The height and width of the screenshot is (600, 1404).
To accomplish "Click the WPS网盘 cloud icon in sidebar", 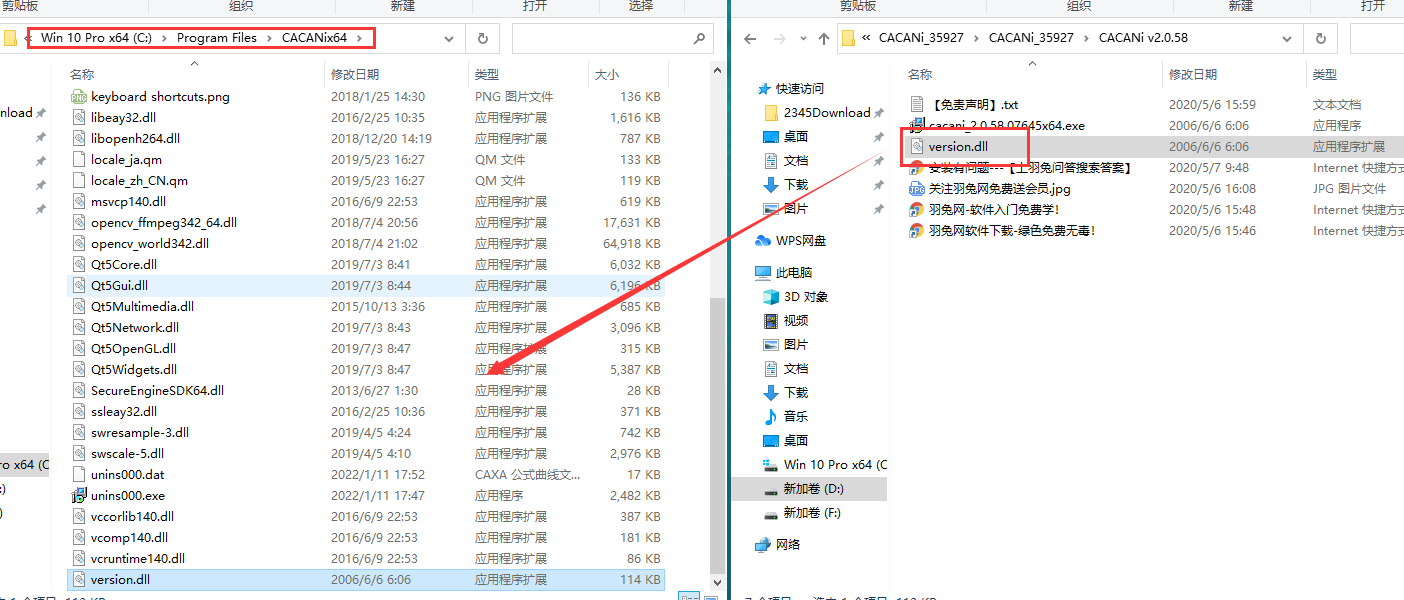I will point(765,241).
